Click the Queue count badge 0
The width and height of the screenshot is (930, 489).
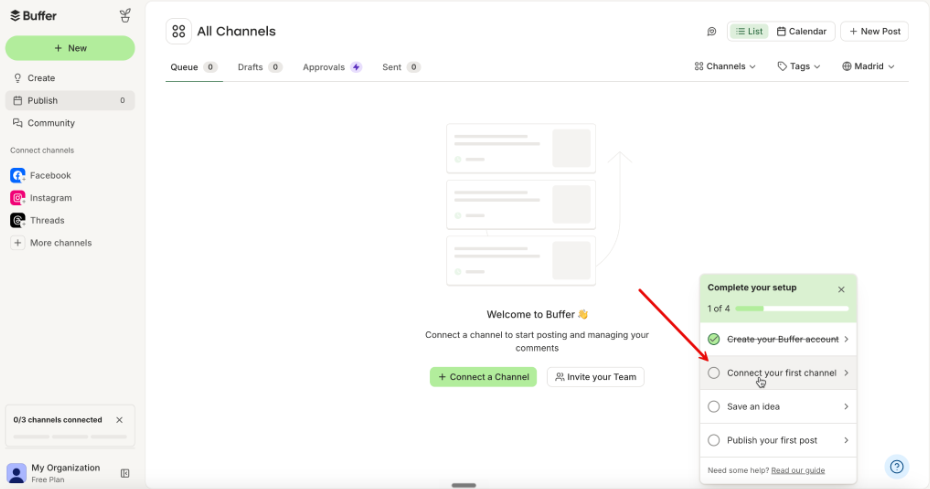pos(210,67)
